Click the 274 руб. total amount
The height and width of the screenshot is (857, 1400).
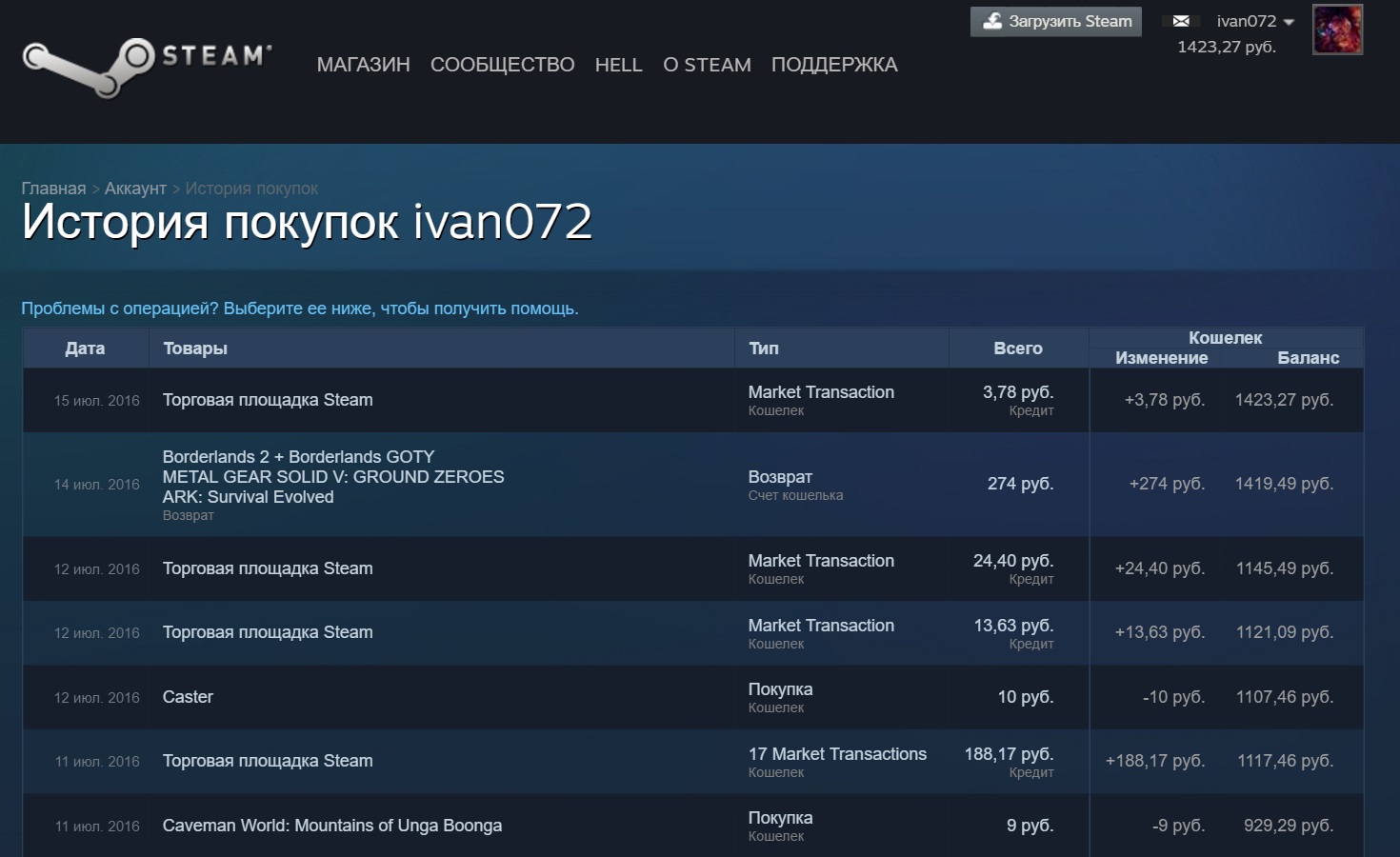click(1020, 484)
